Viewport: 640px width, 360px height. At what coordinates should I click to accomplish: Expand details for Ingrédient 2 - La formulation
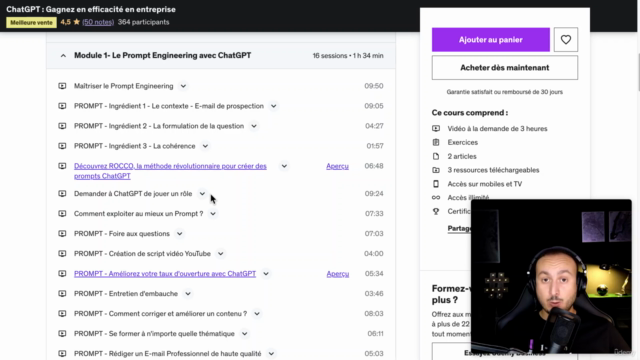(x=254, y=126)
